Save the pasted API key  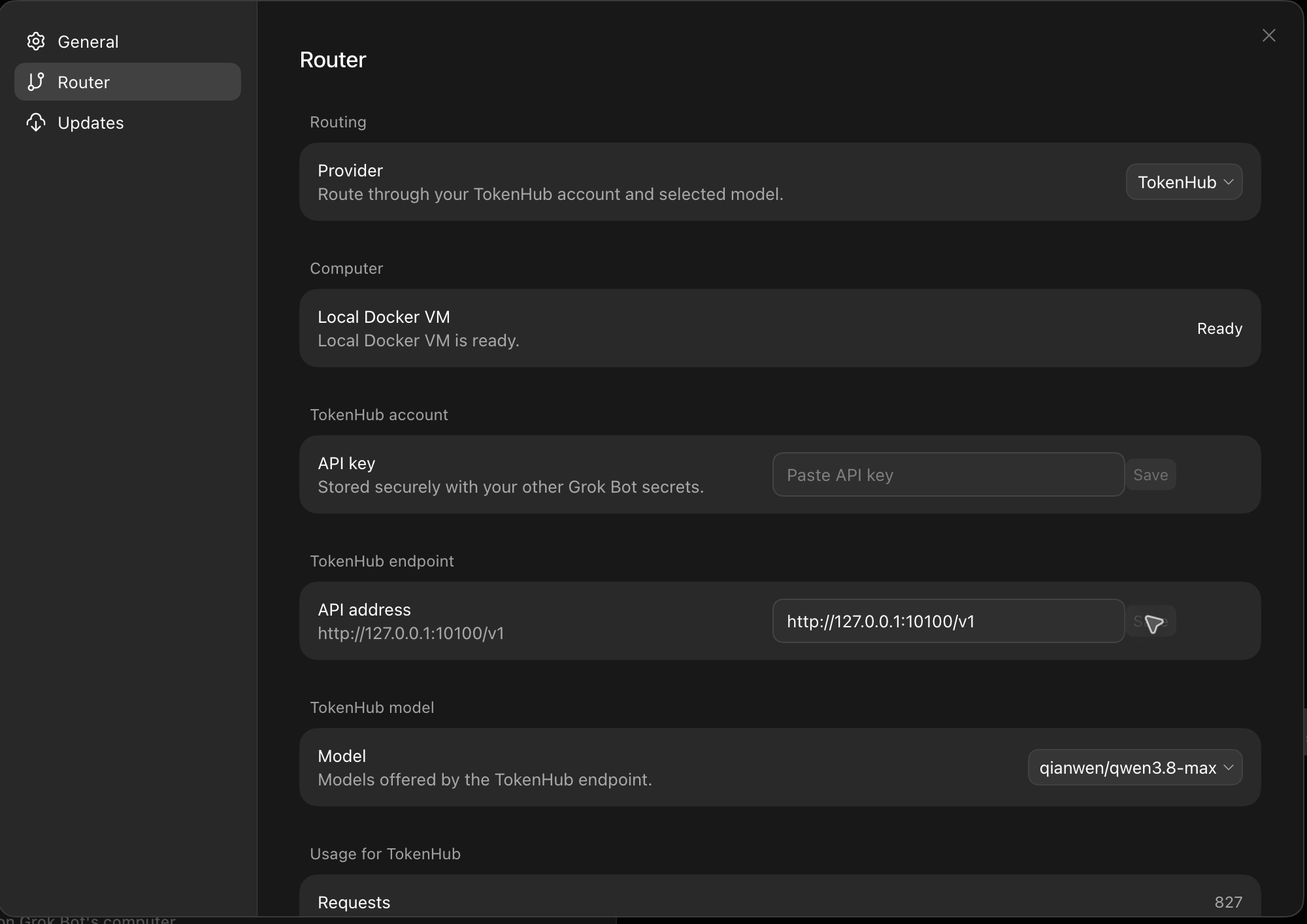(1151, 475)
